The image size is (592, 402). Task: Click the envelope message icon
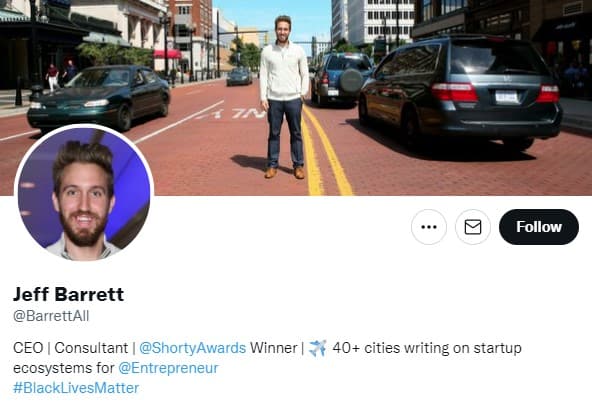coord(473,227)
